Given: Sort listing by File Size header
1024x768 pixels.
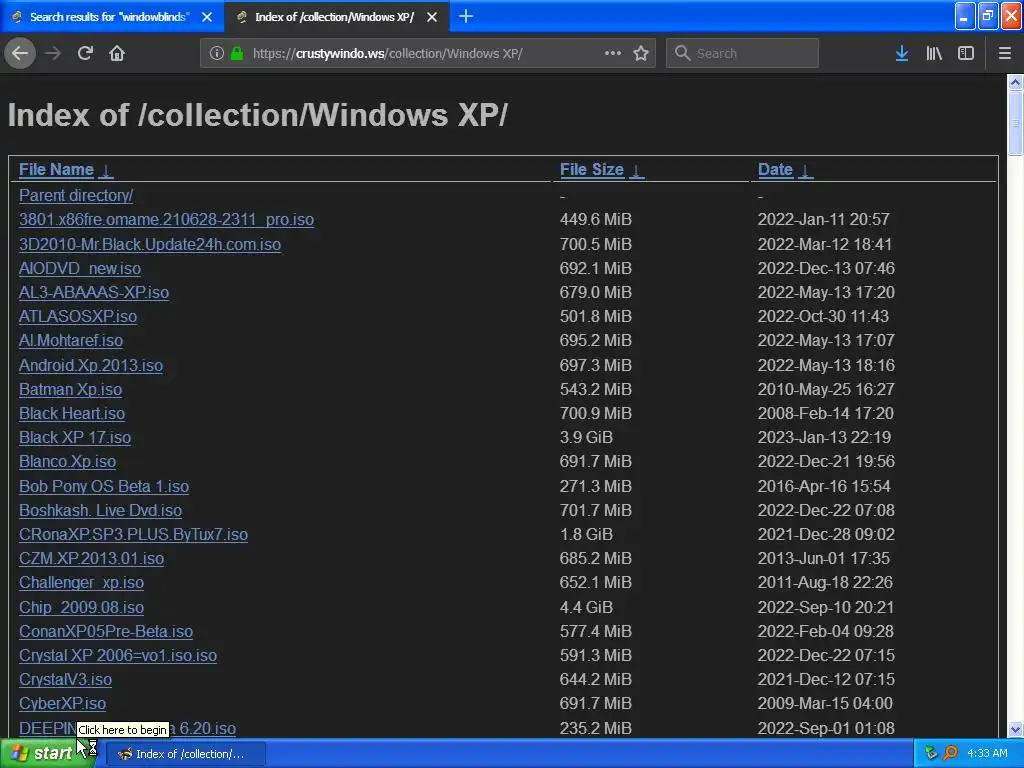Looking at the screenshot, I should [592, 170].
